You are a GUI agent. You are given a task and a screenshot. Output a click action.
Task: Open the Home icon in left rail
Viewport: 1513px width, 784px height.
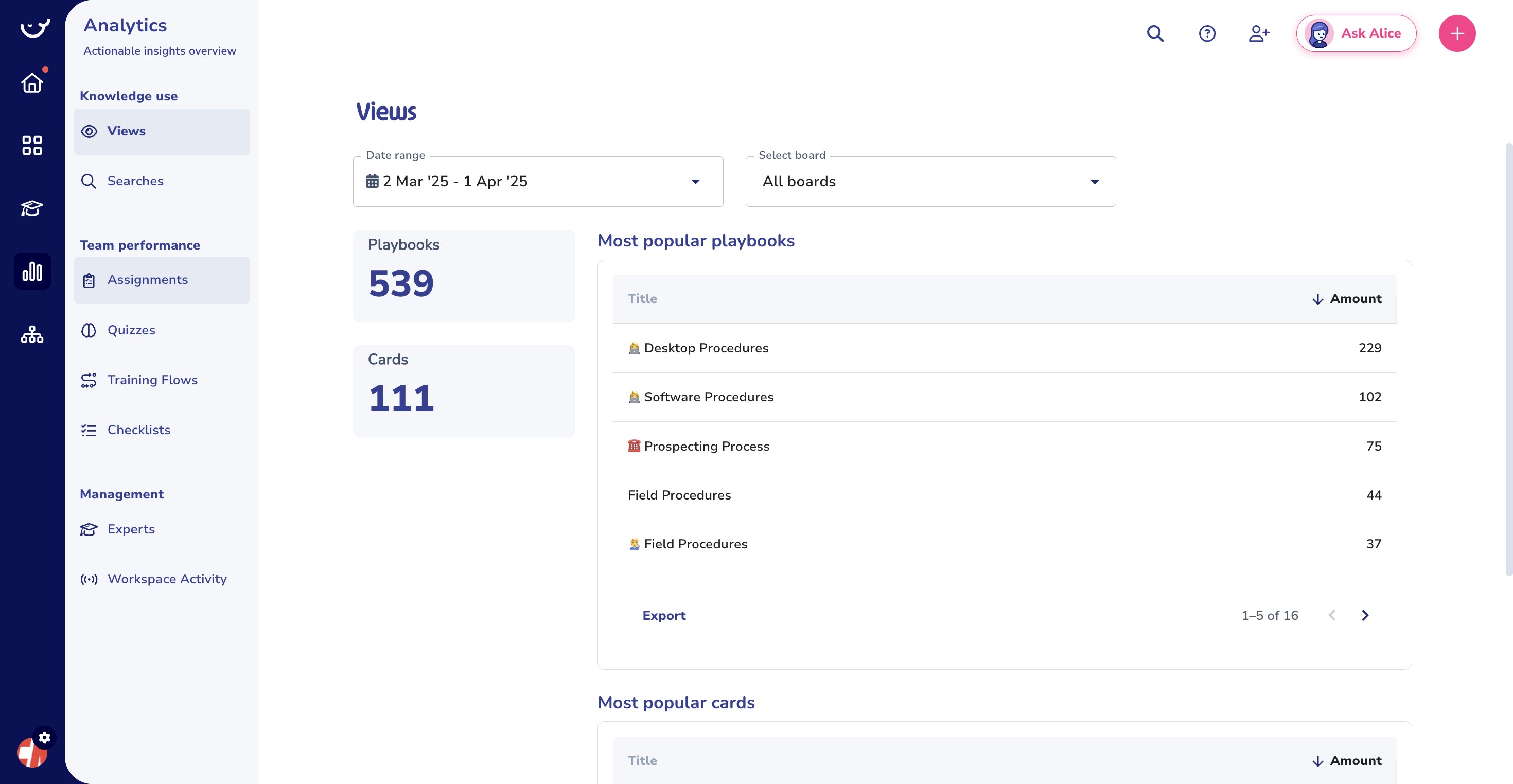tap(32, 82)
